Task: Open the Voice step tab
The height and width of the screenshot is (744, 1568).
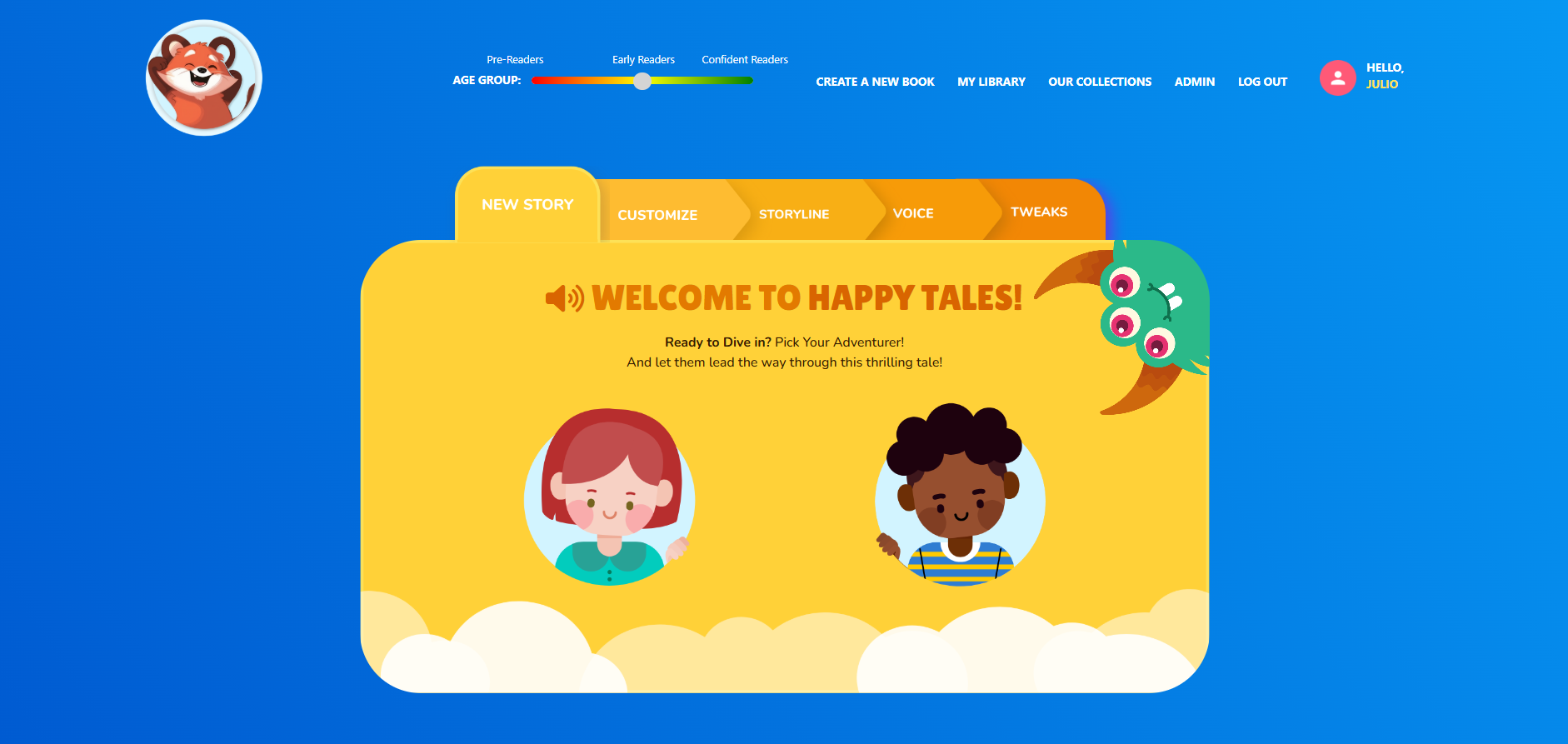Action: coord(913,213)
